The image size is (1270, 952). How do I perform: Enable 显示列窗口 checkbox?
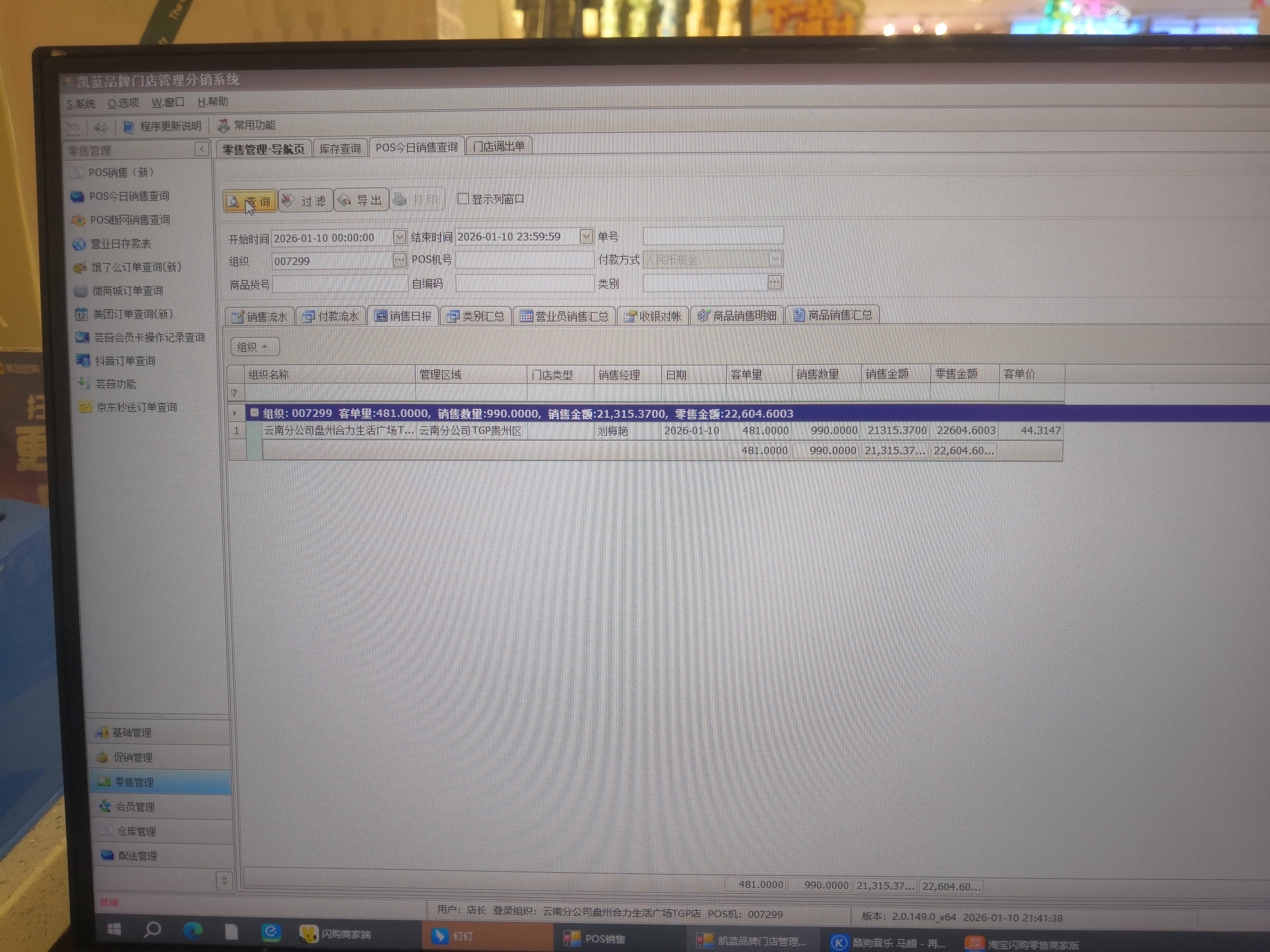click(463, 199)
